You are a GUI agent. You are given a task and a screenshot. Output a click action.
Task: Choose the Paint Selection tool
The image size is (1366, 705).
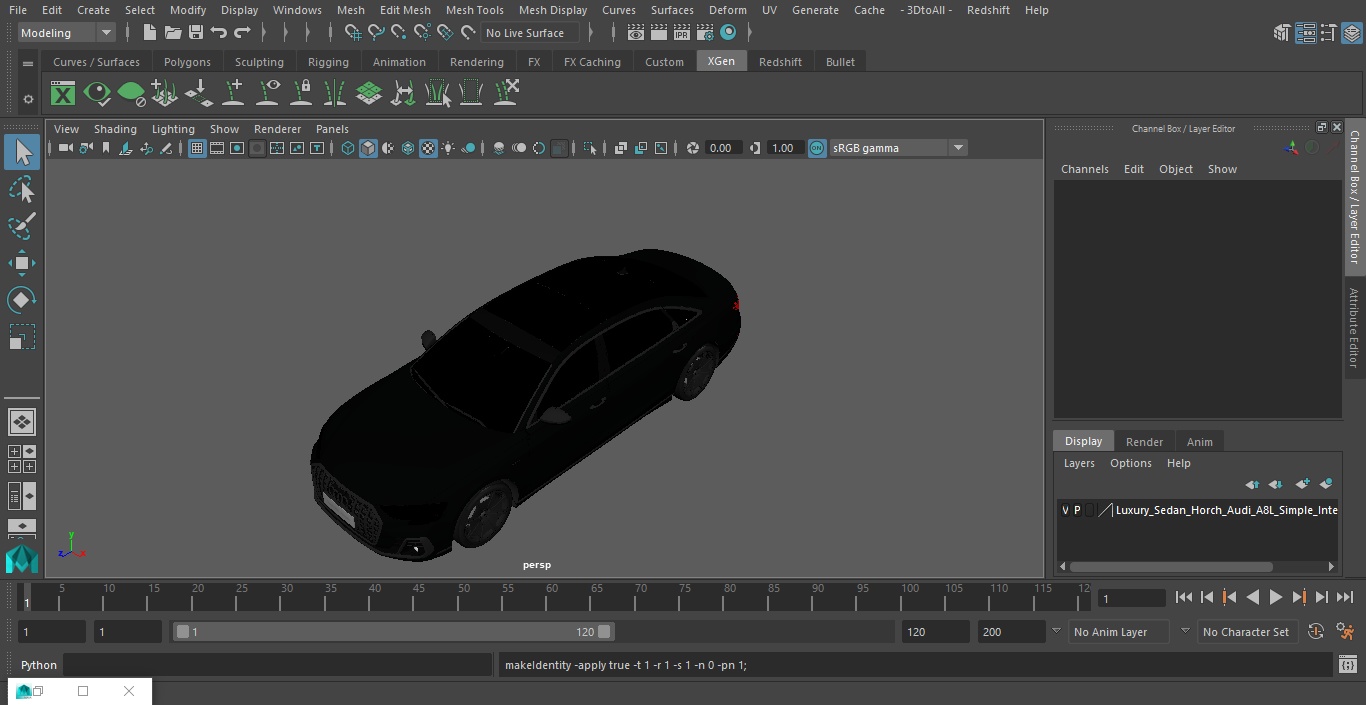[21, 226]
